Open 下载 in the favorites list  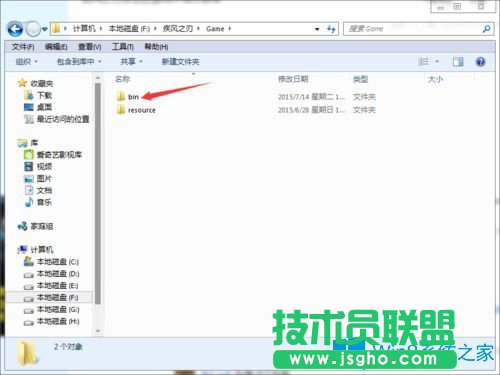(x=44, y=96)
